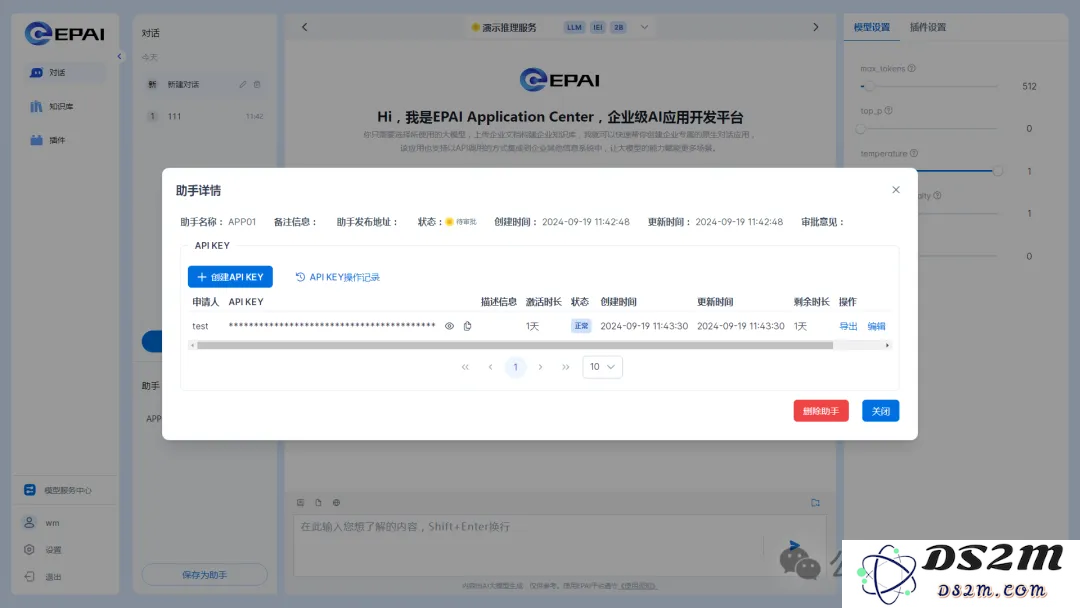Screen dimensions: 1080x608
Task: Click the 2B tag
Action: click(619, 28)
